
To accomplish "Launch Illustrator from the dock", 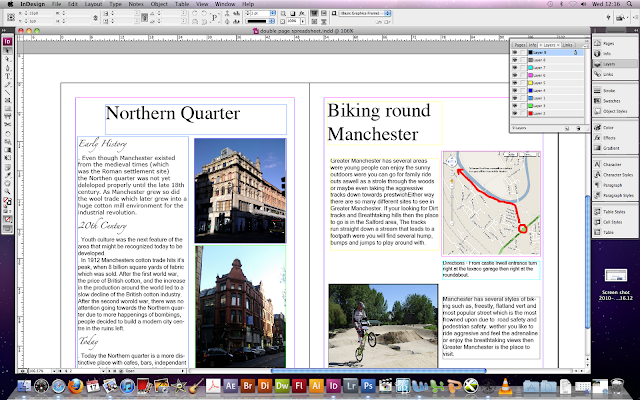I will [x=316, y=386].
